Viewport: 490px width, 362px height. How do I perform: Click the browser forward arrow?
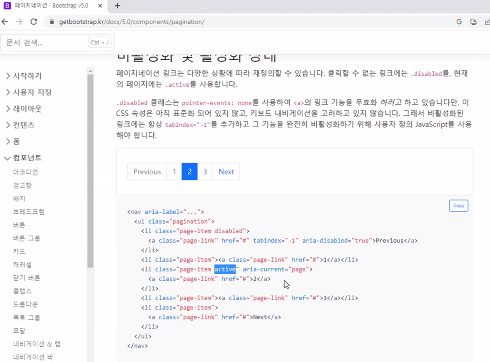pyautogui.click(x=19, y=22)
